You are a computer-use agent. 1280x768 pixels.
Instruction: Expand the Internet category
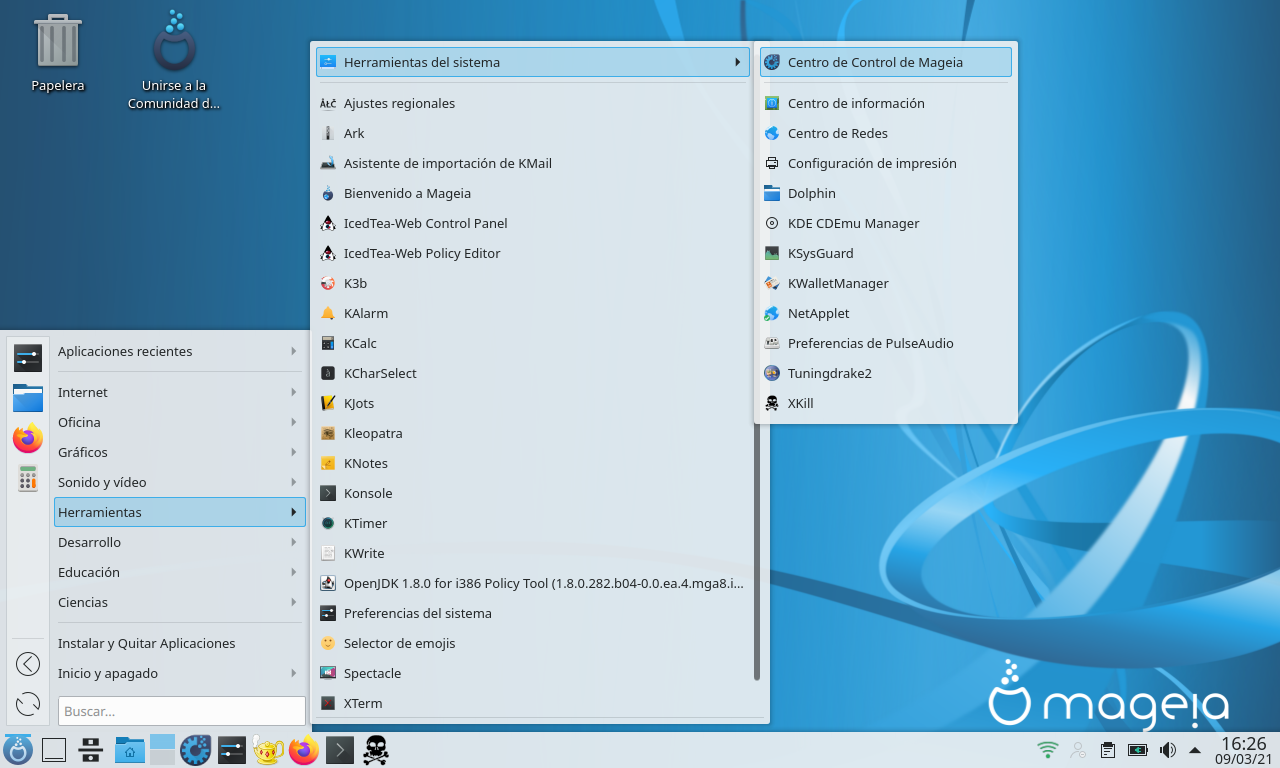click(179, 392)
